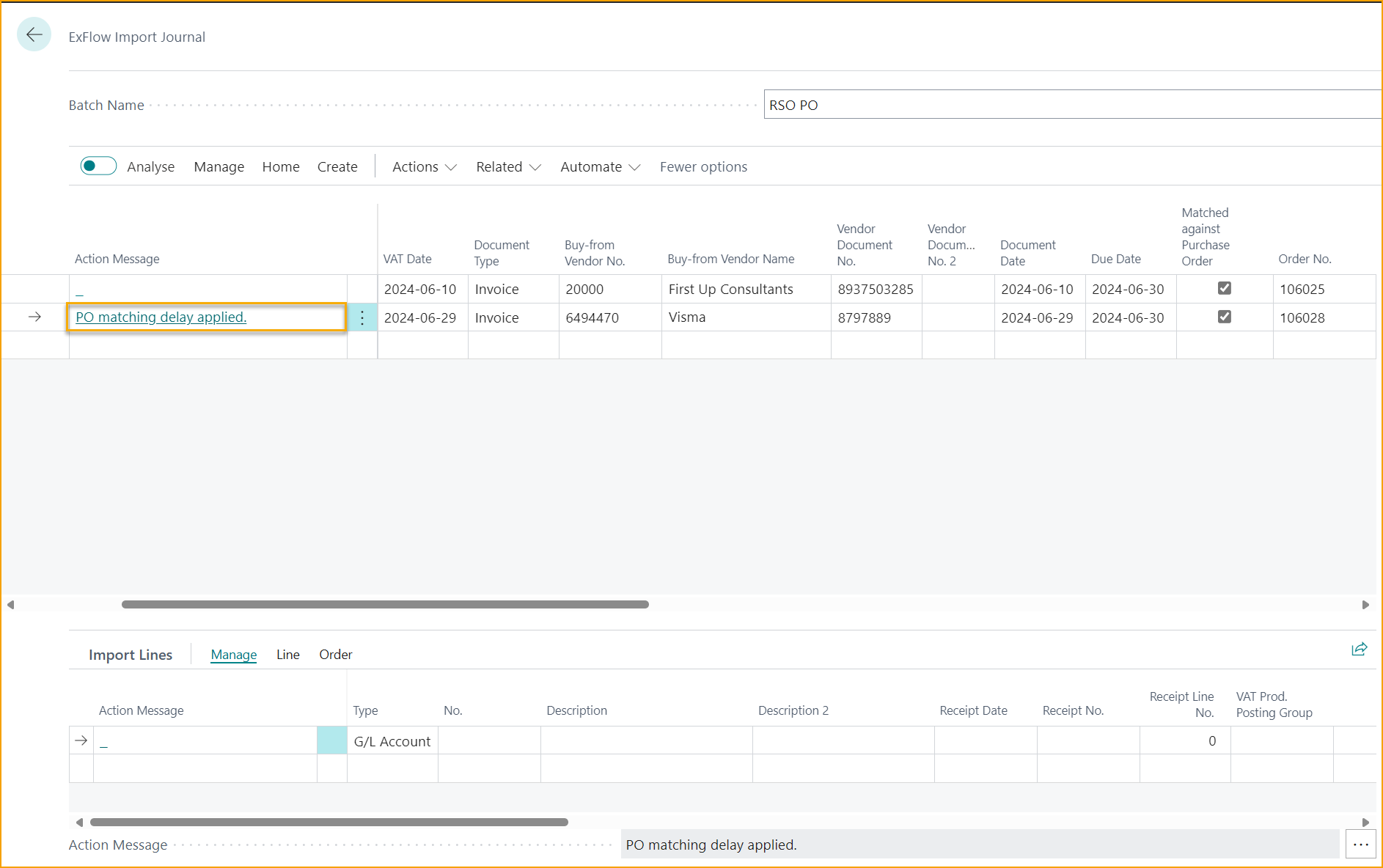
Task: Select the Order tab in Import Lines
Action: [335, 655]
